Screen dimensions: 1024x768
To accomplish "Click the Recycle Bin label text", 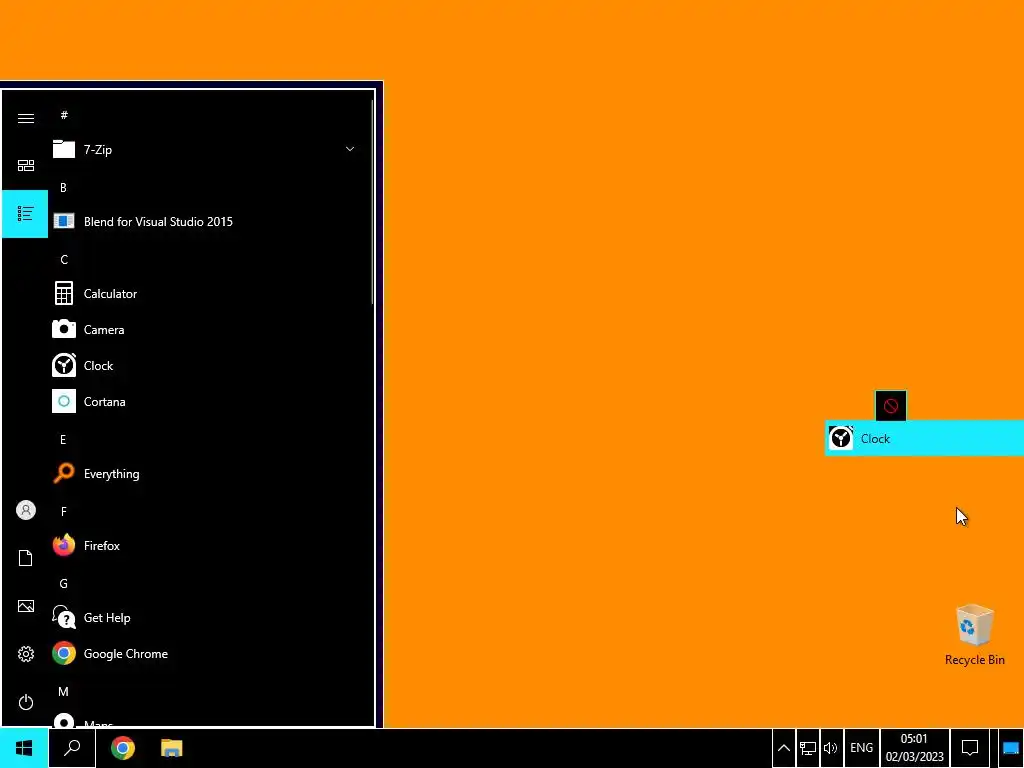I will 974,660.
